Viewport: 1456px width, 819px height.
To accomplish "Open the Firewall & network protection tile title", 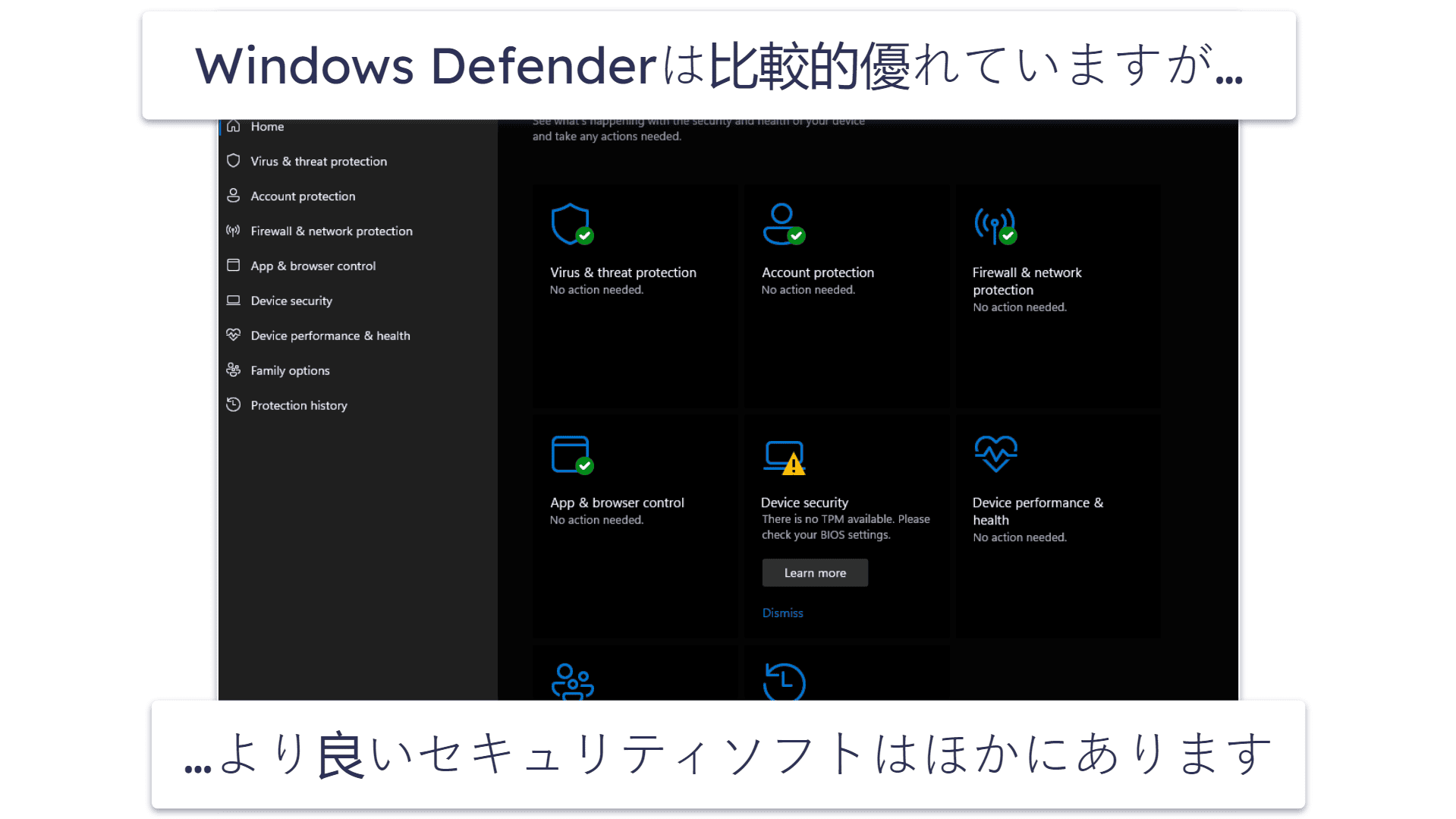I will pyautogui.click(x=1027, y=282).
